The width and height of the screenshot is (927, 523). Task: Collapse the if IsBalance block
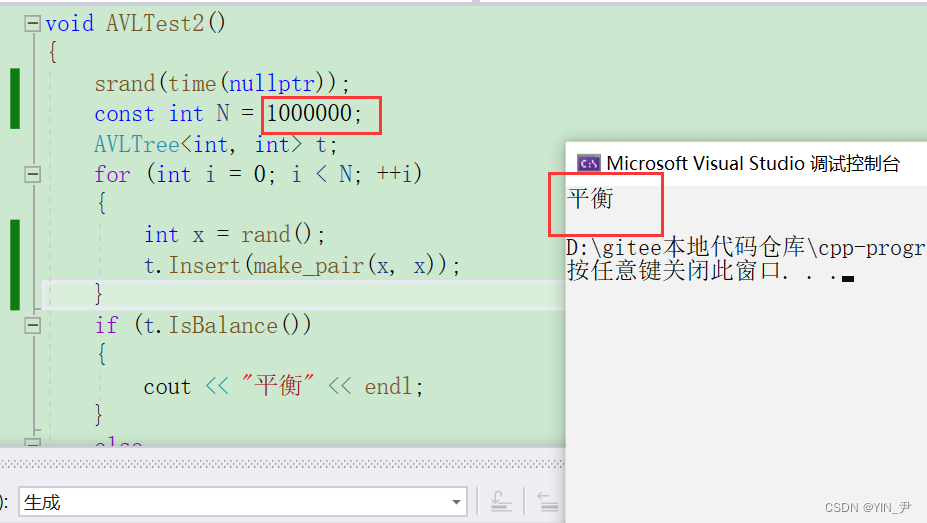[32, 326]
